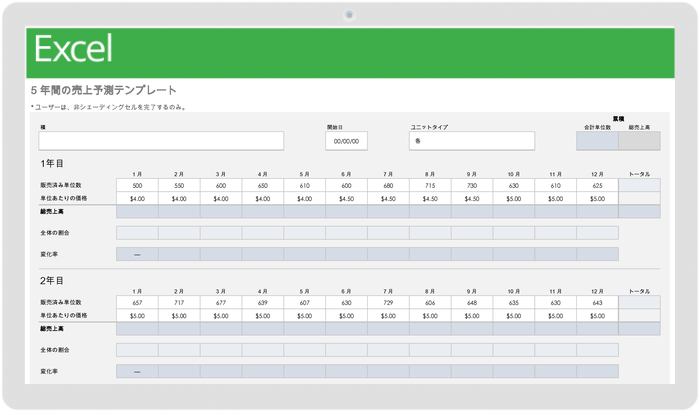Select Year 2 May units cell 607
The height and width of the screenshot is (412, 700).
point(304,302)
